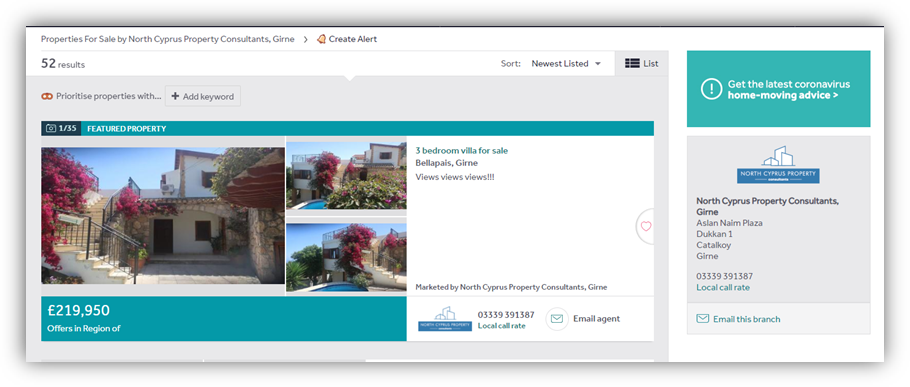Select the Catalkoy address line
The width and height of the screenshot is (910, 387).
[x=714, y=245]
